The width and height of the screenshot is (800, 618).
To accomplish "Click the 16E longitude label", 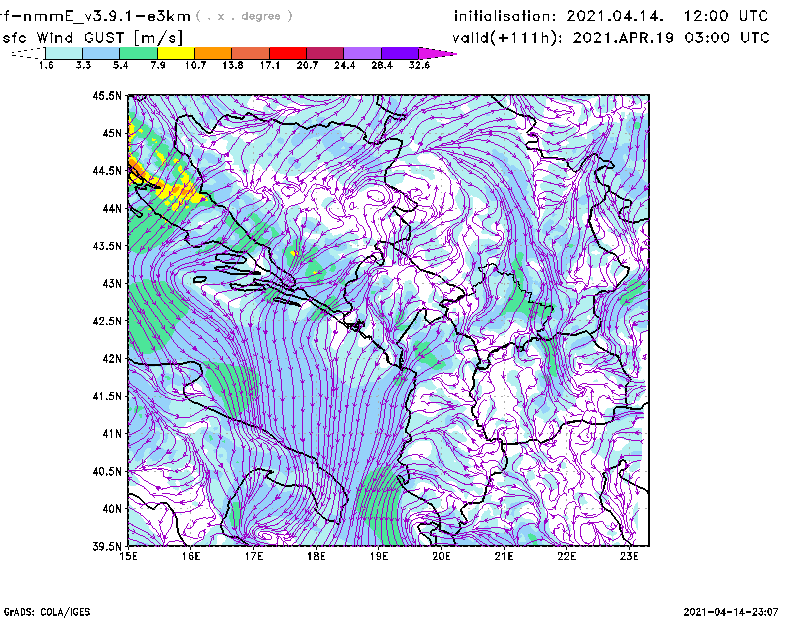I will (x=191, y=556).
